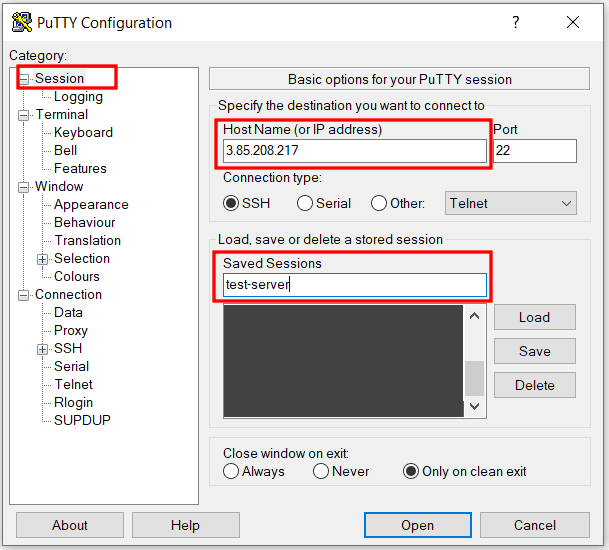Screen dimensions: 609x550
Task: Click the Load button
Action: coord(535,317)
